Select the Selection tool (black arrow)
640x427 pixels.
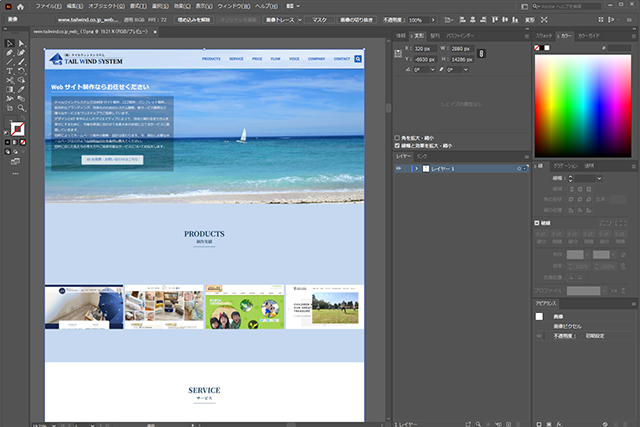9,43
